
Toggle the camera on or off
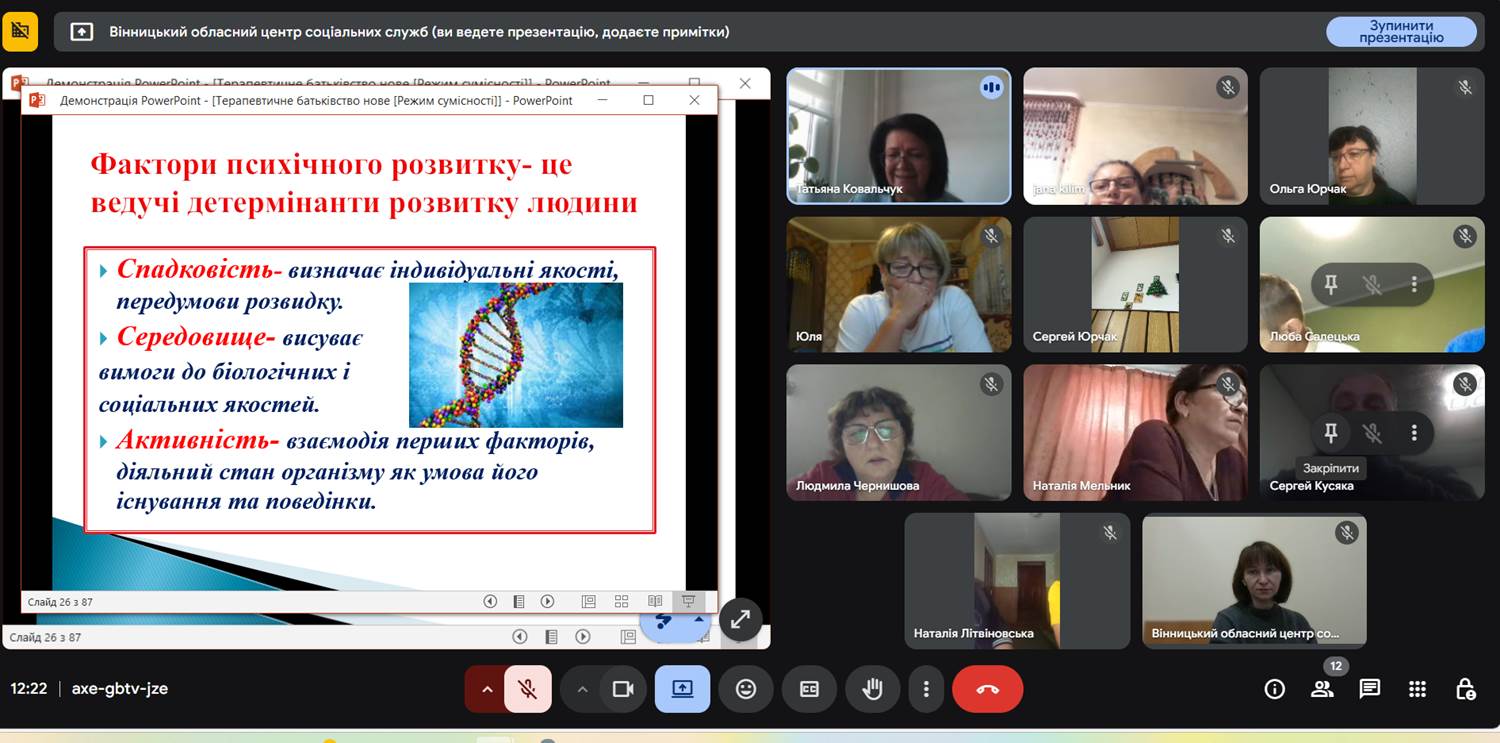click(x=624, y=689)
